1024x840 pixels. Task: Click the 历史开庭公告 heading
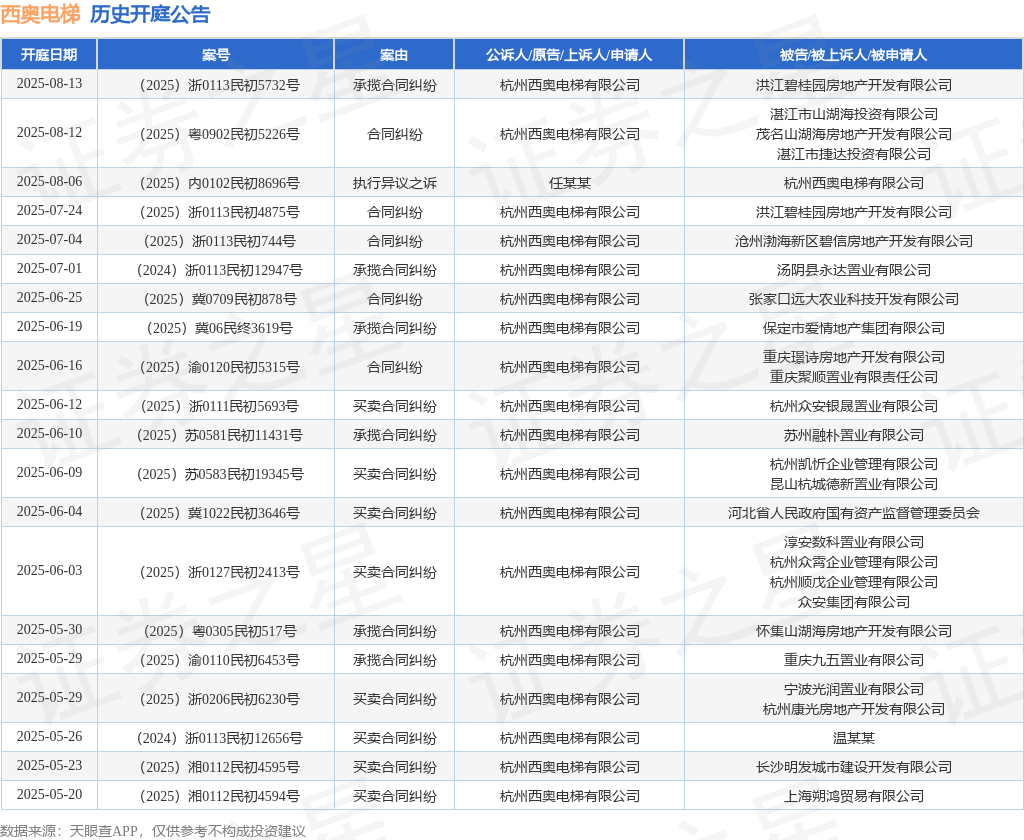pos(150,14)
